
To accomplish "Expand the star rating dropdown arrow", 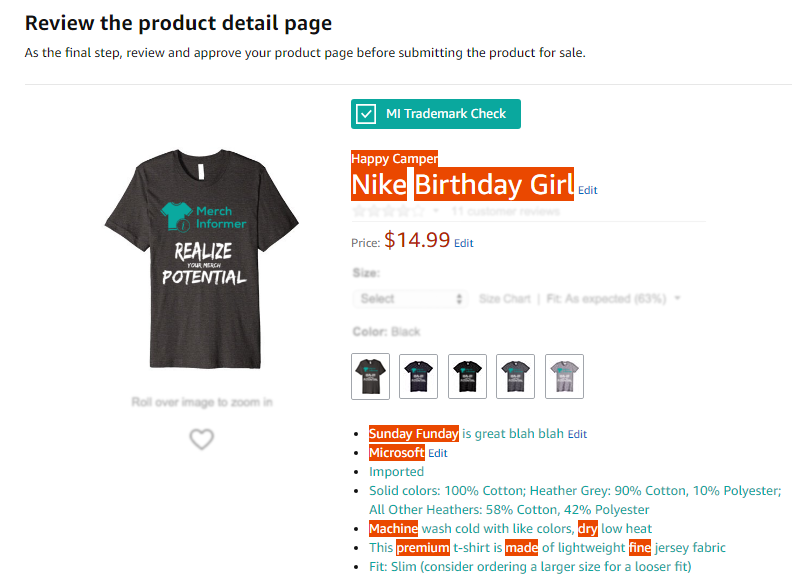I will click(x=435, y=211).
